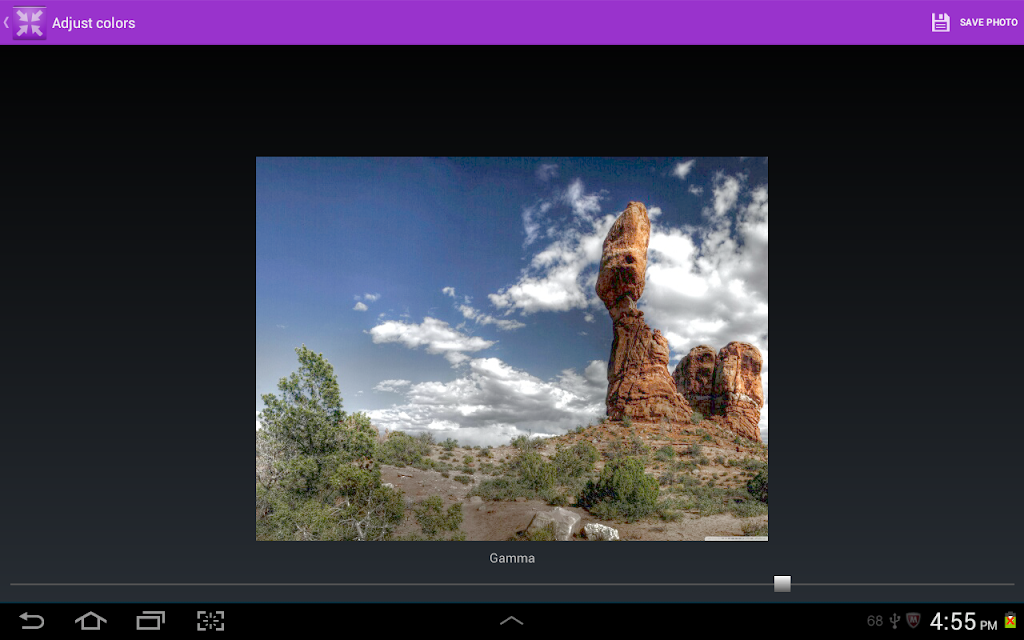Tap the balanced rock photo preview
Image resolution: width=1024 pixels, height=640 pixels.
[512, 349]
